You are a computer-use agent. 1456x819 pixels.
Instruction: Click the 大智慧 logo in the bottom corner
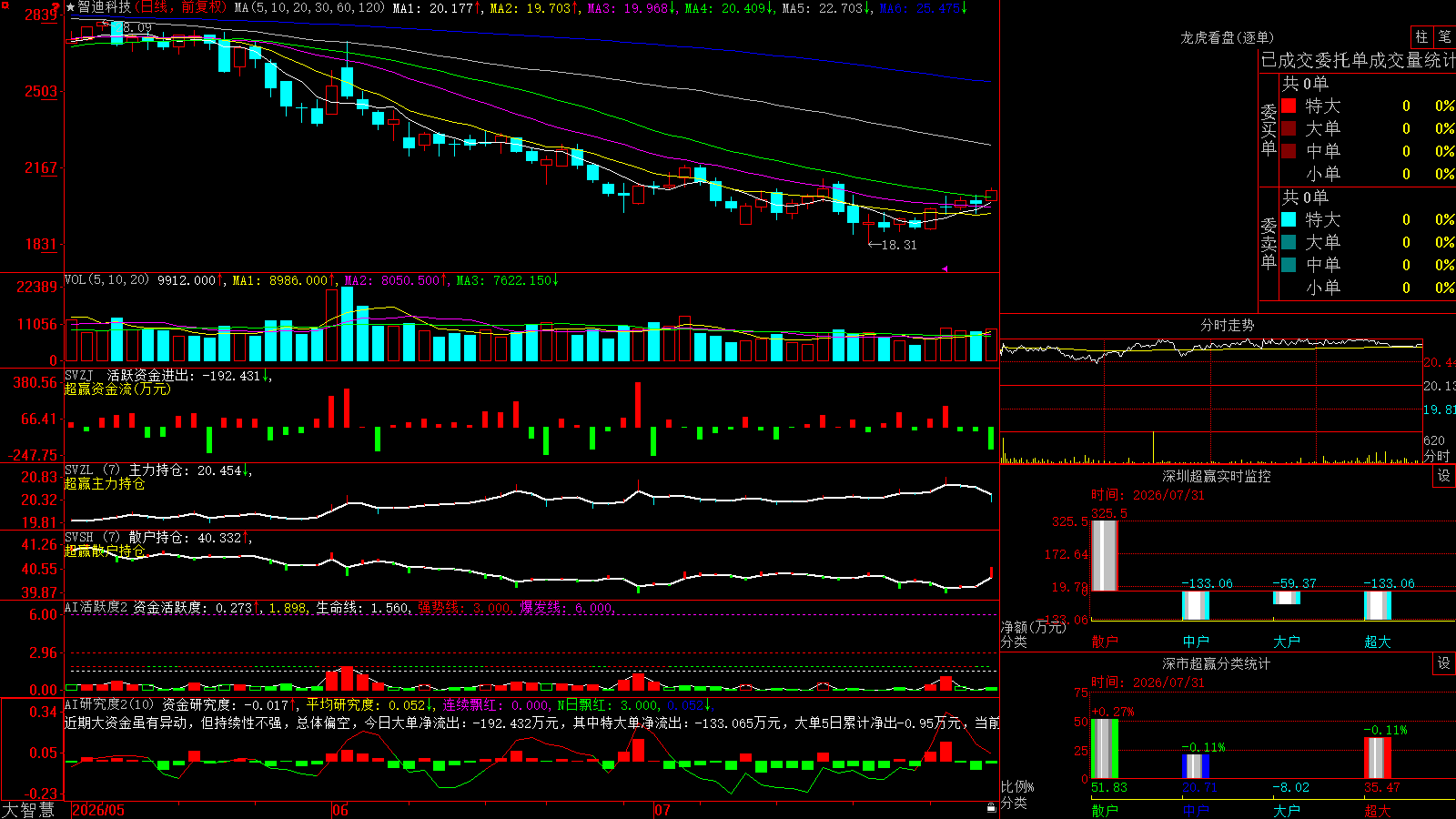pyautogui.click(x=28, y=809)
